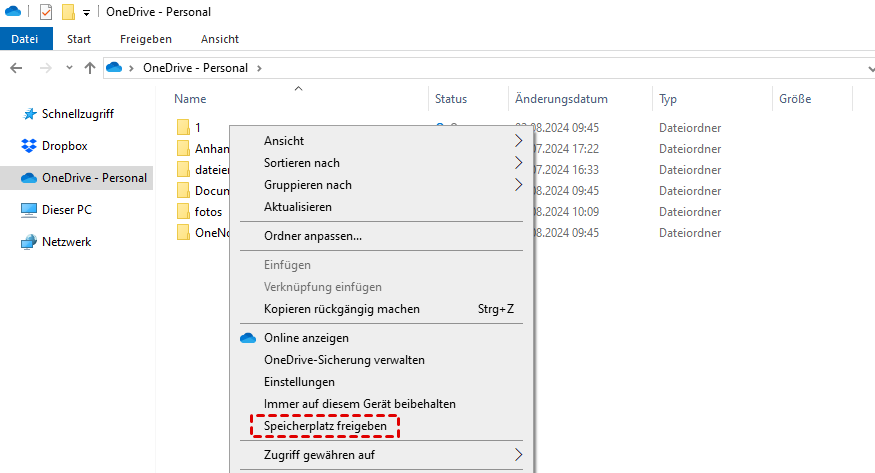Viewport: 875px width, 473px height.
Task: Select Dropbox in the navigation pane
Action: (x=65, y=146)
